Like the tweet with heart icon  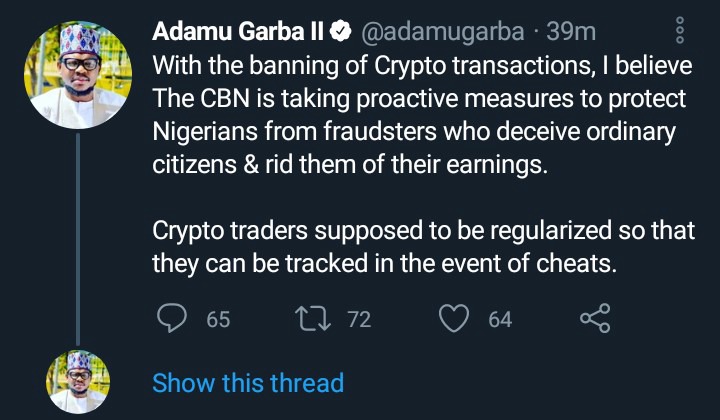(x=455, y=319)
